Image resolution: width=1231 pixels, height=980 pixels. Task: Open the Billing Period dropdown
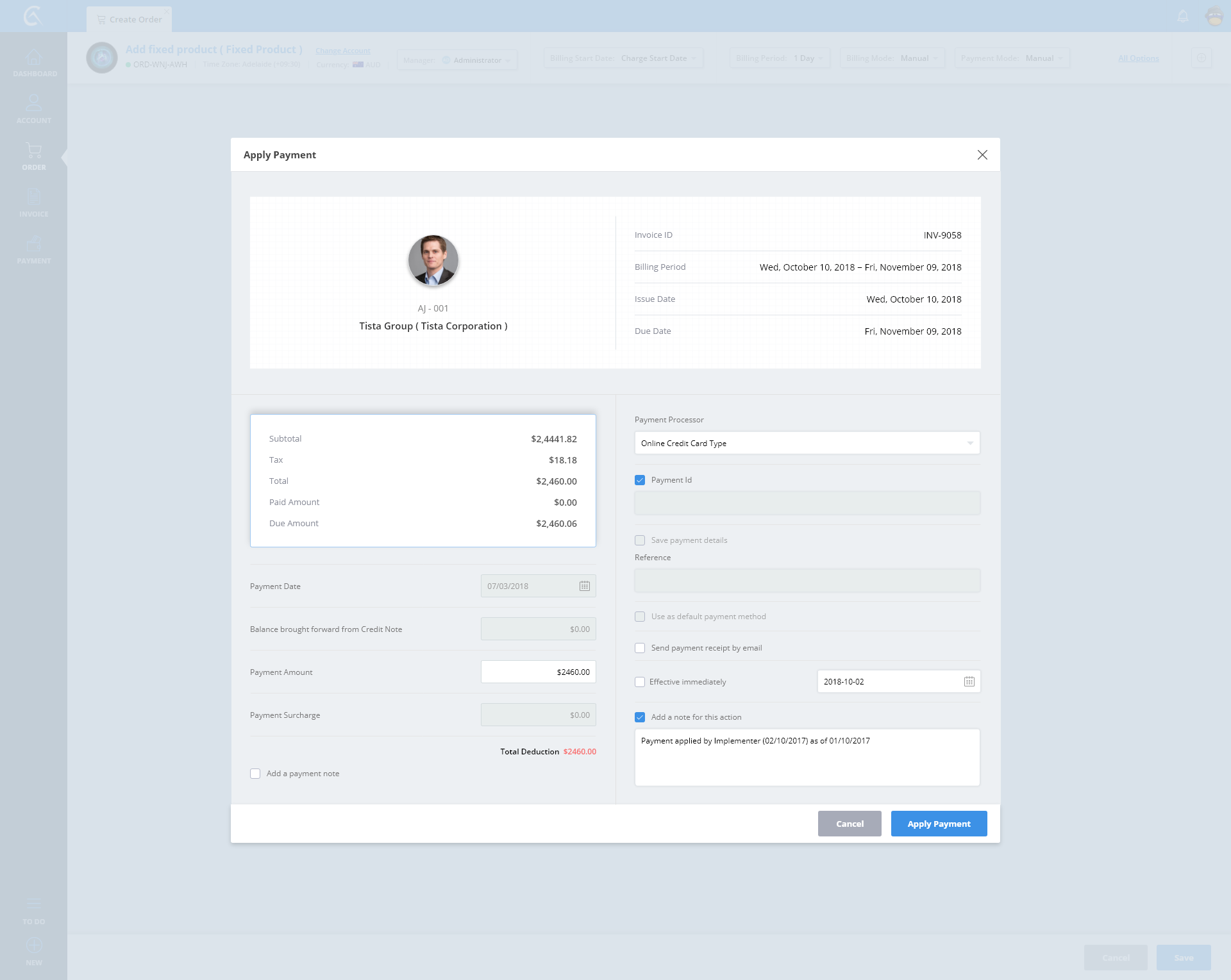779,58
